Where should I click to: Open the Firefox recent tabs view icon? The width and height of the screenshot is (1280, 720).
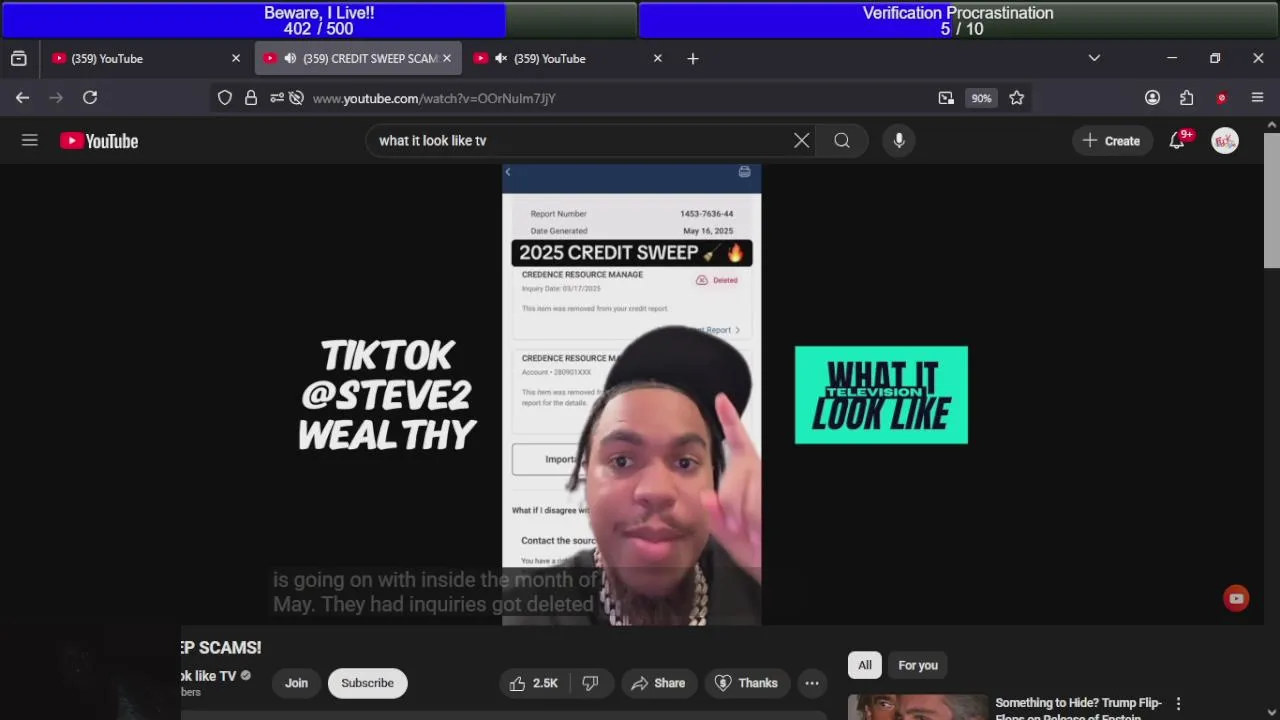18,58
